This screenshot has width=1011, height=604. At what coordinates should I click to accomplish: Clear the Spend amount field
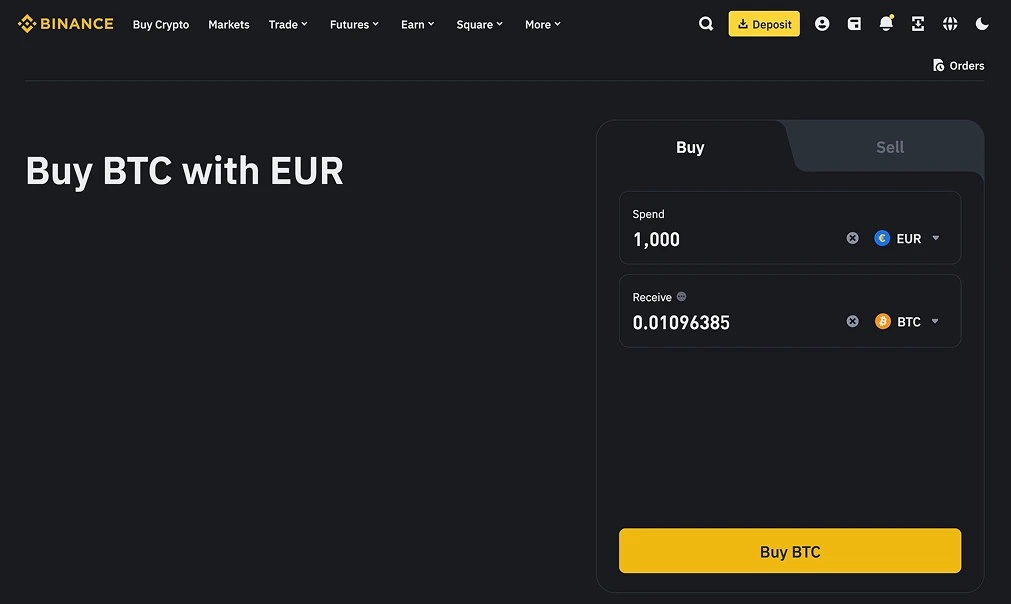(x=852, y=238)
